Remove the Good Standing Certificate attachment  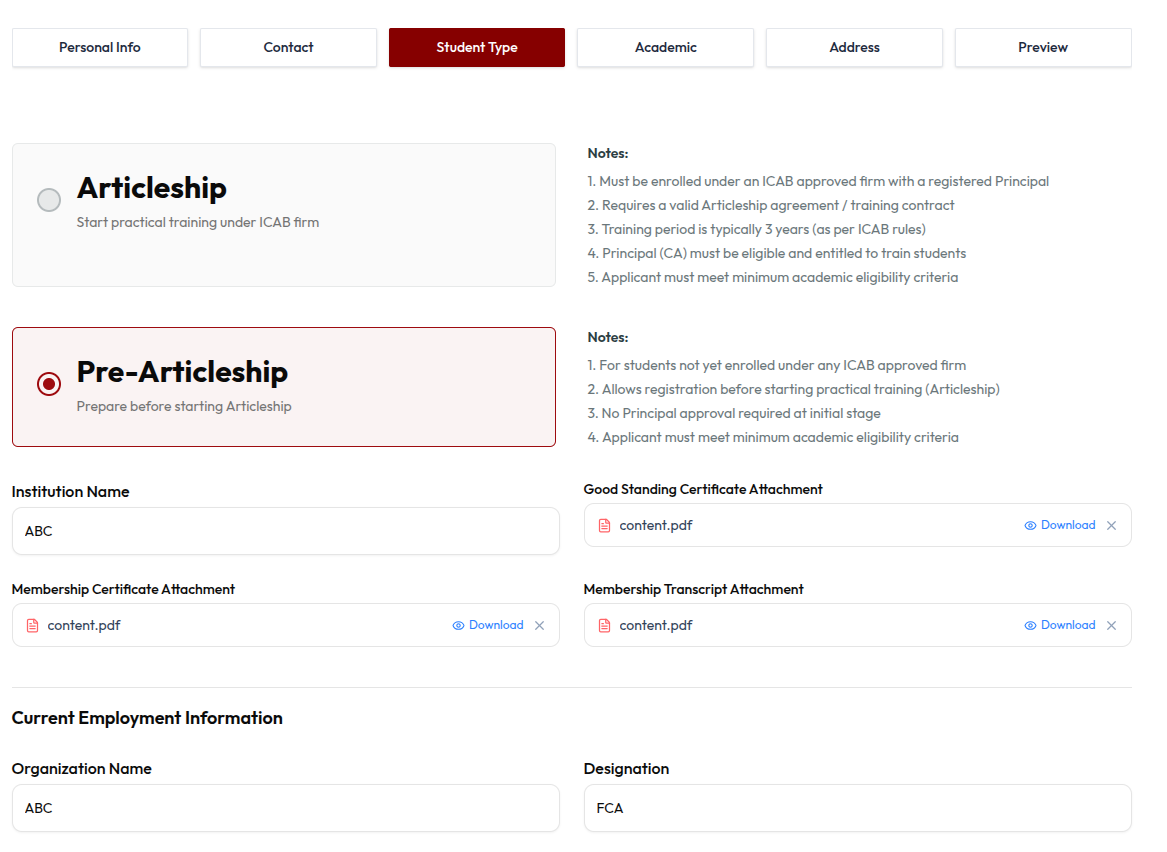click(1111, 525)
